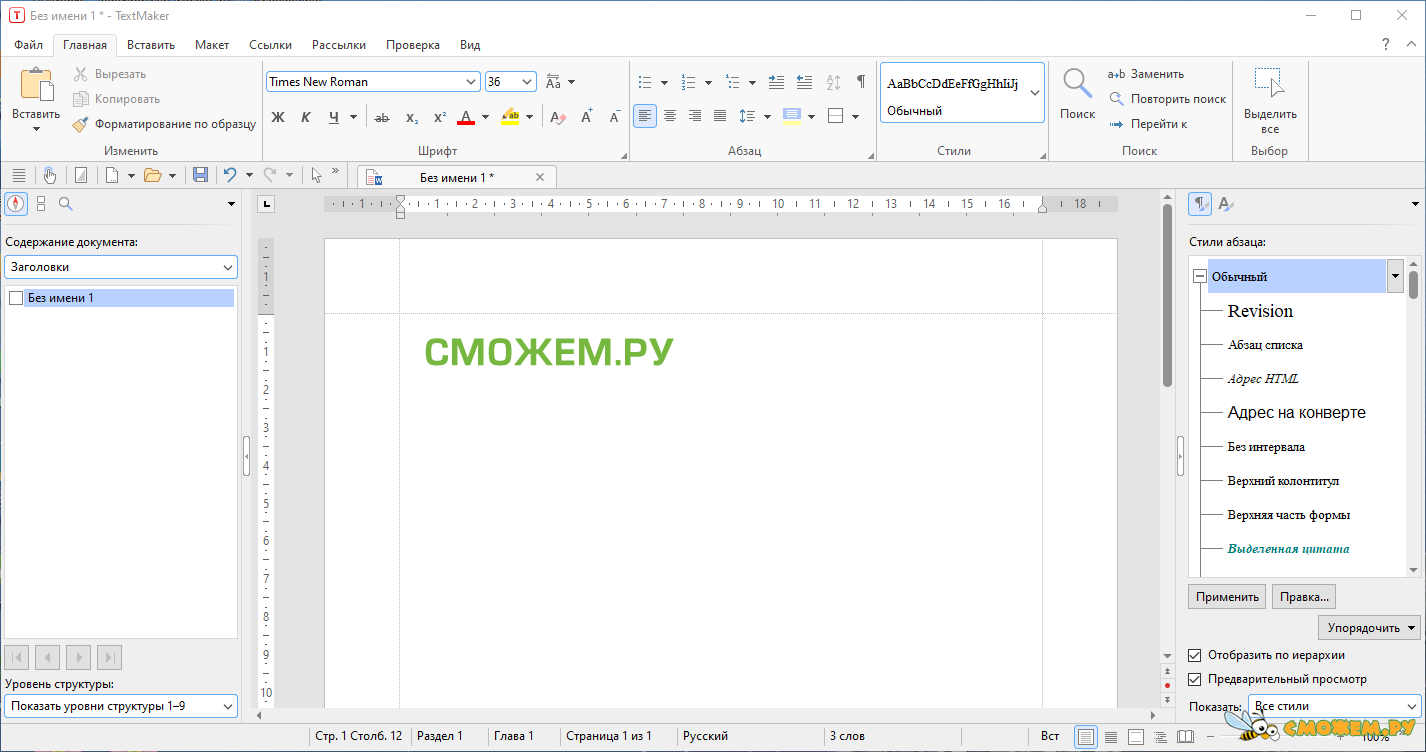The height and width of the screenshot is (752, 1426).
Task: Justify the paragraph text
Action: (720, 116)
